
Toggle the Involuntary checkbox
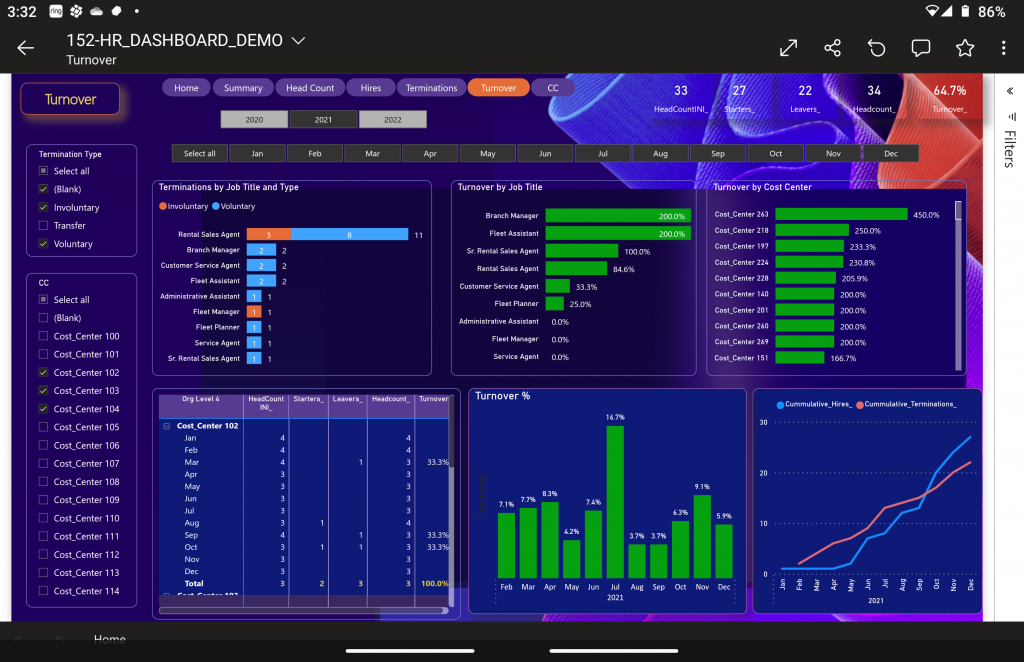tap(43, 208)
